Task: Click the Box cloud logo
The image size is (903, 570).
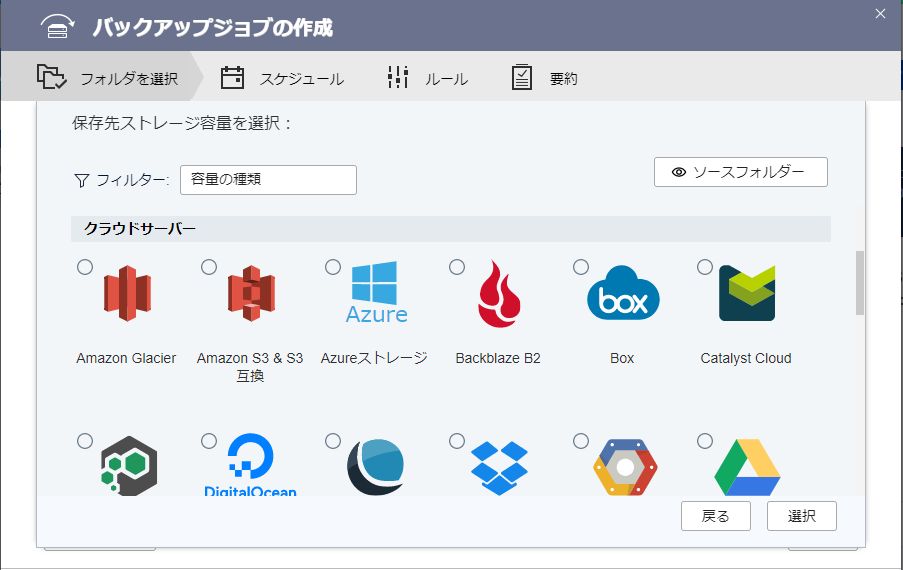Action: 623,292
